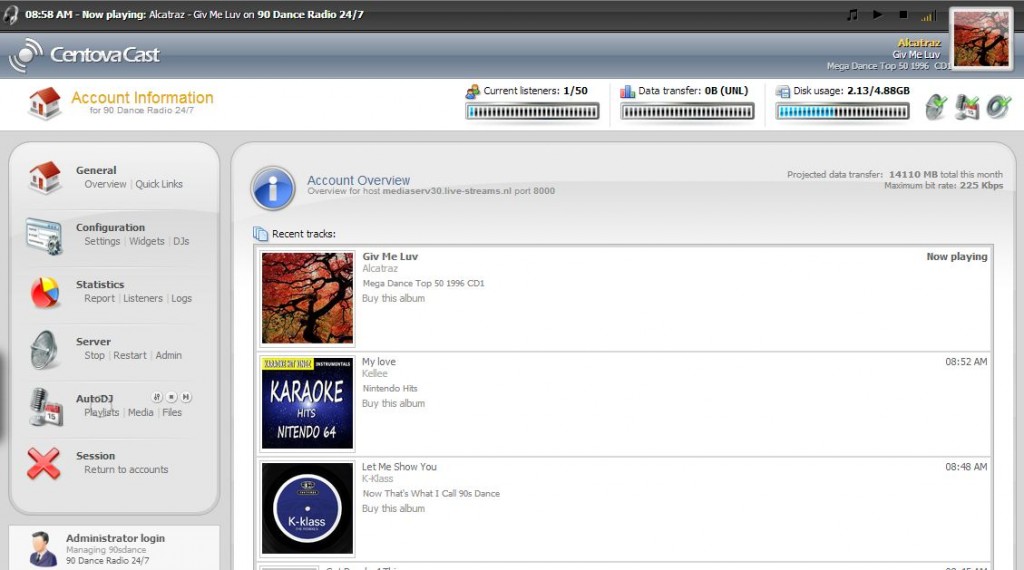1024x570 pixels.
Task: Click the AutoDJ mixer settings round button
Action: pos(157,397)
